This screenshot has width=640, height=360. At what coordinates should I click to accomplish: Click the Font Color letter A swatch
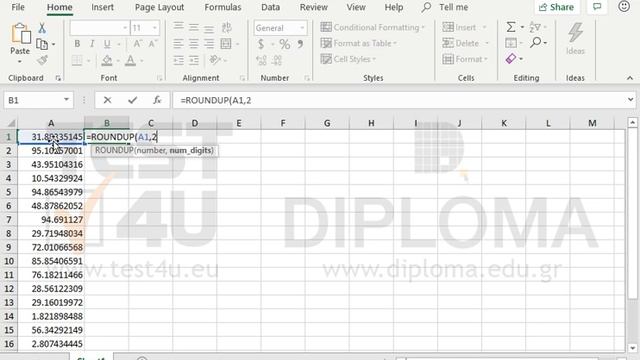pyautogui.click(x=130, y=60)
